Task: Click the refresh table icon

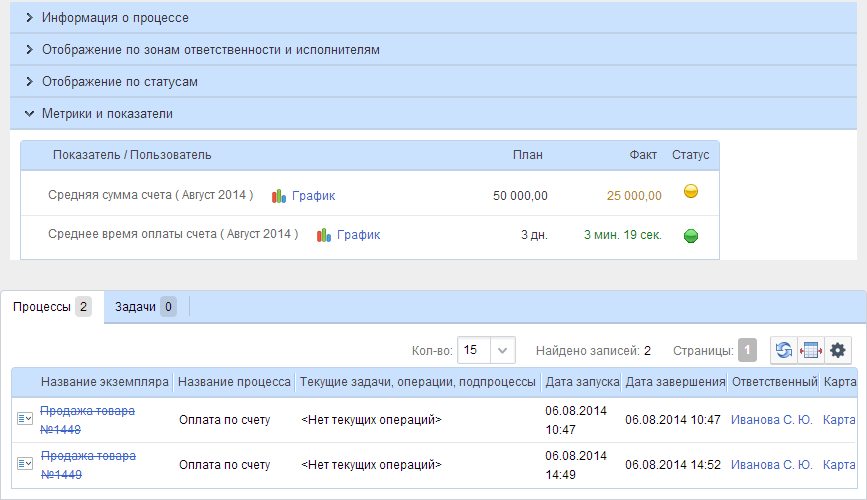Action: coord(784,350)
